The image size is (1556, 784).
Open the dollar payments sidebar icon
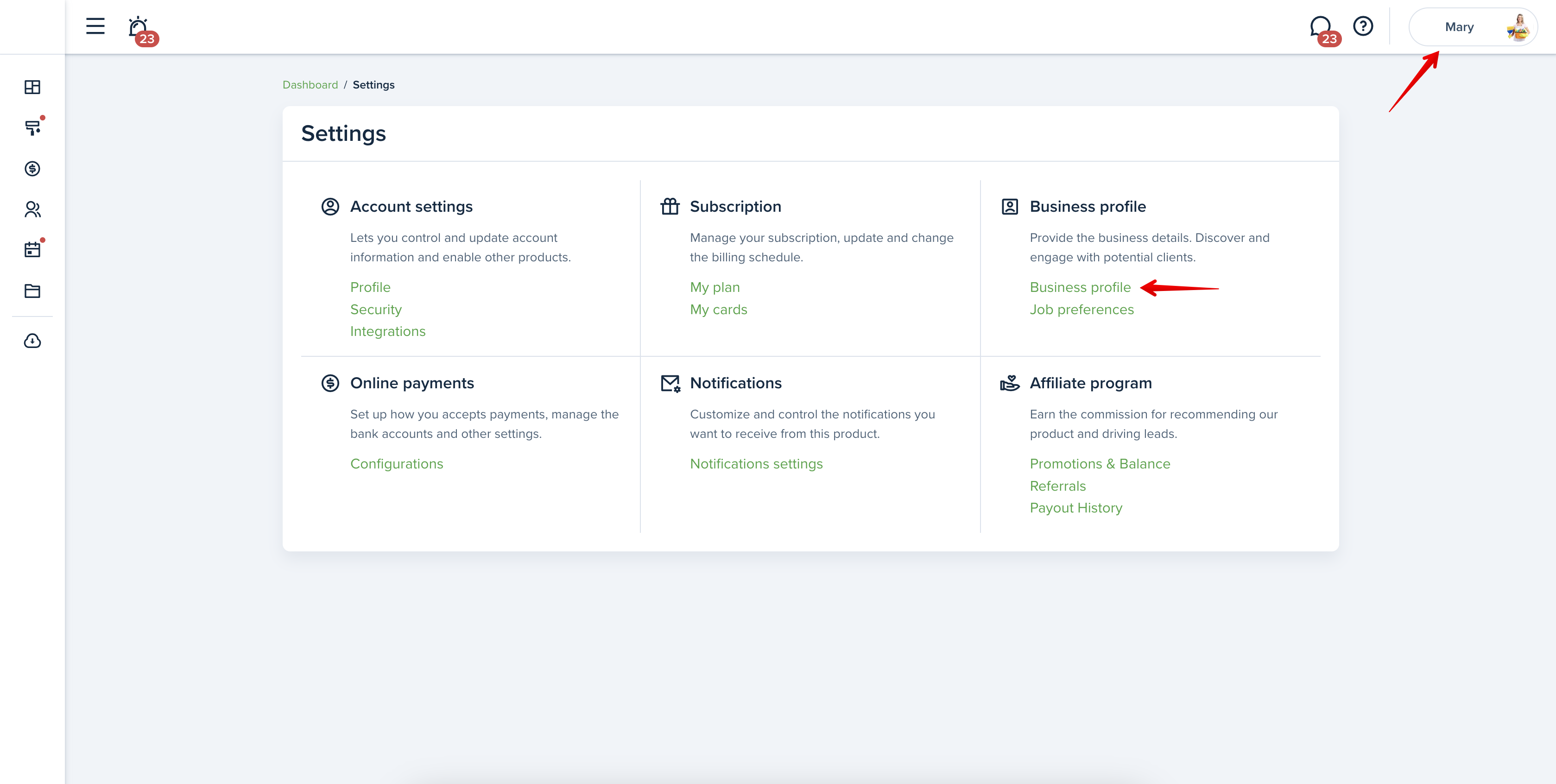point(32,169)
